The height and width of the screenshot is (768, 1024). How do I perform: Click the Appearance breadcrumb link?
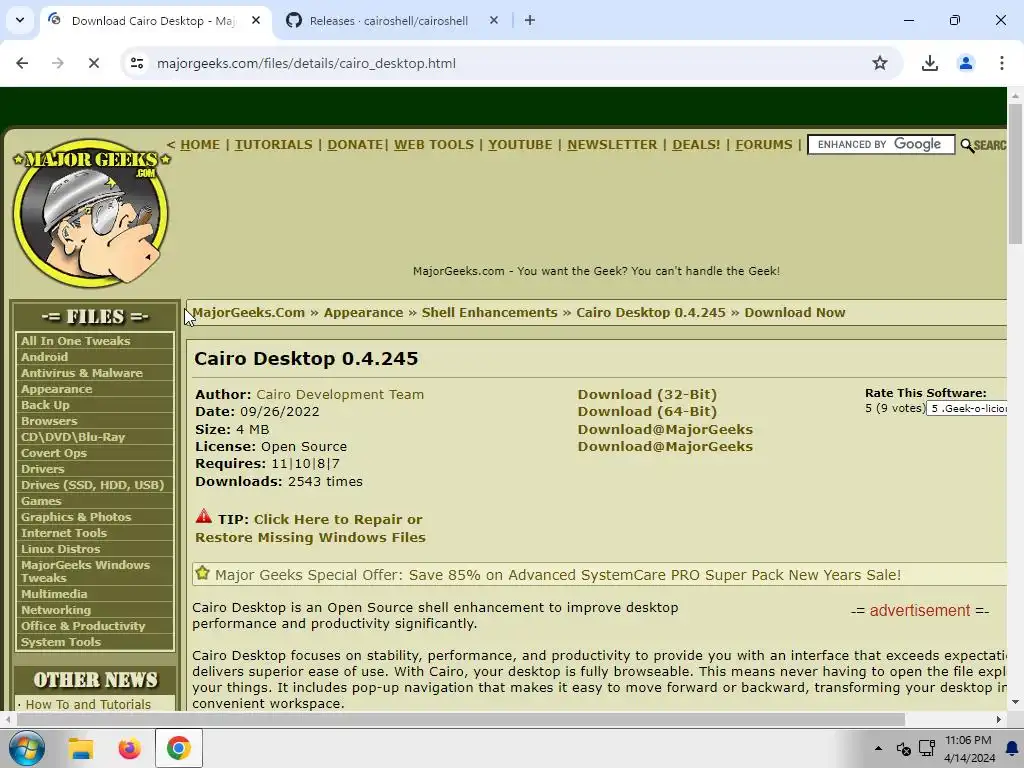(363, 312)
